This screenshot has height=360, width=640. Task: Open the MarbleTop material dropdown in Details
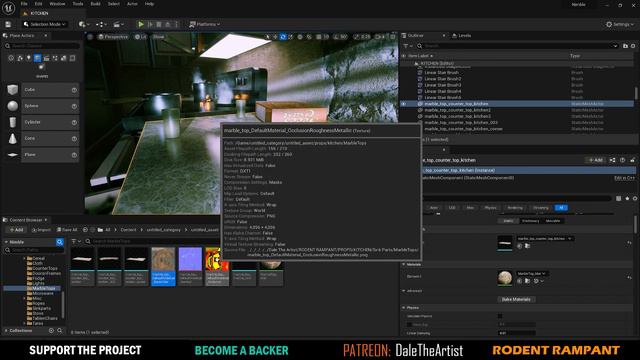tap(532, 273)
